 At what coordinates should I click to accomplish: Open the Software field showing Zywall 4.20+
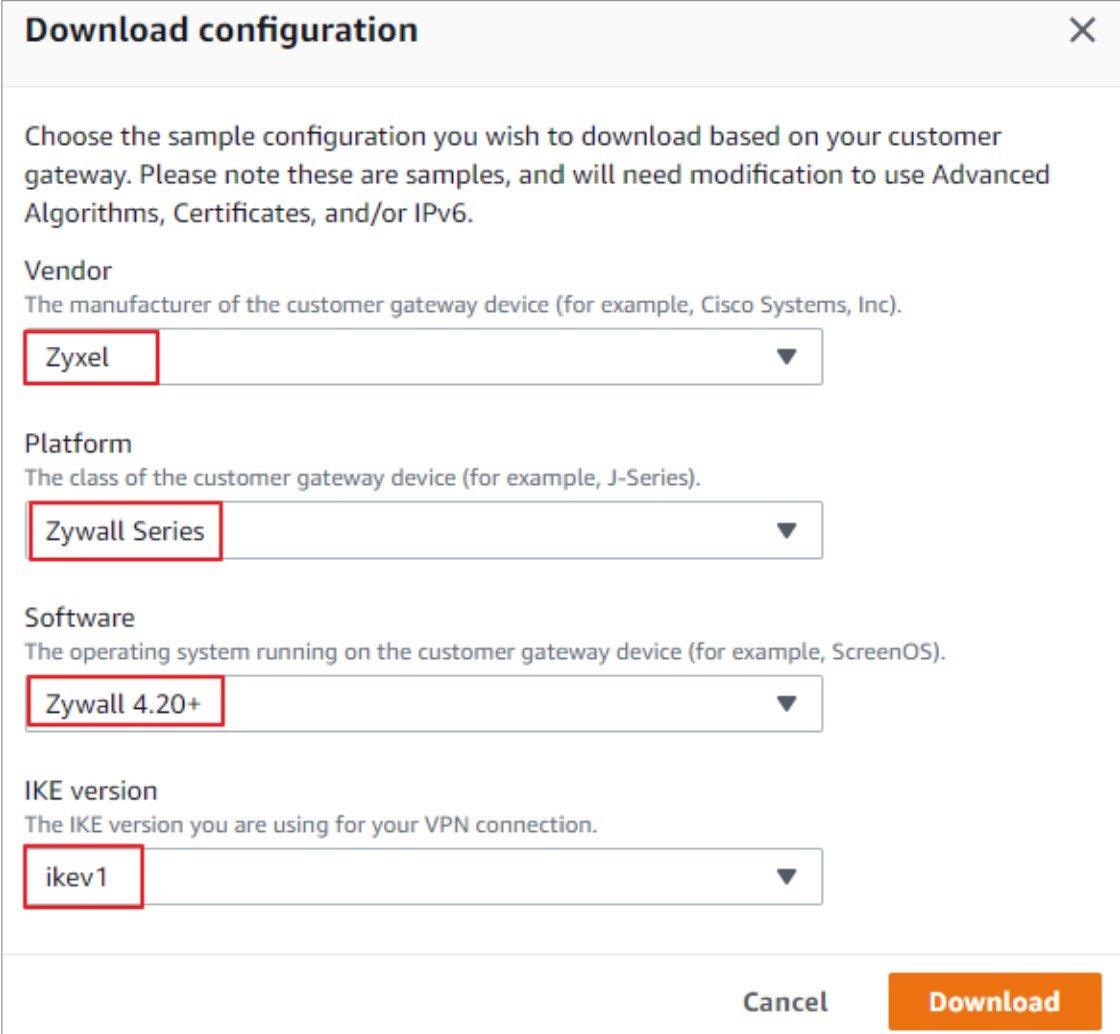(424, 704)
